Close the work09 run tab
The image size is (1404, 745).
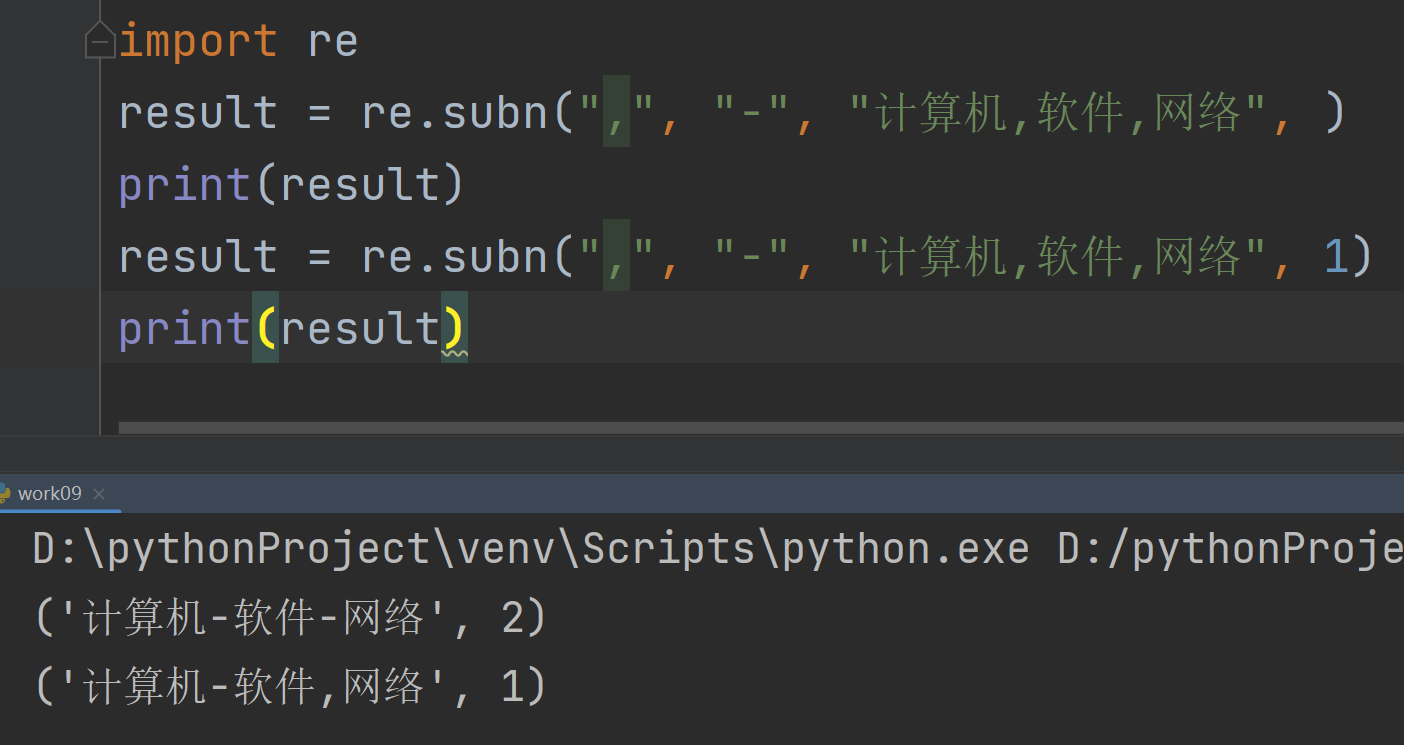(x=99, y=493)
